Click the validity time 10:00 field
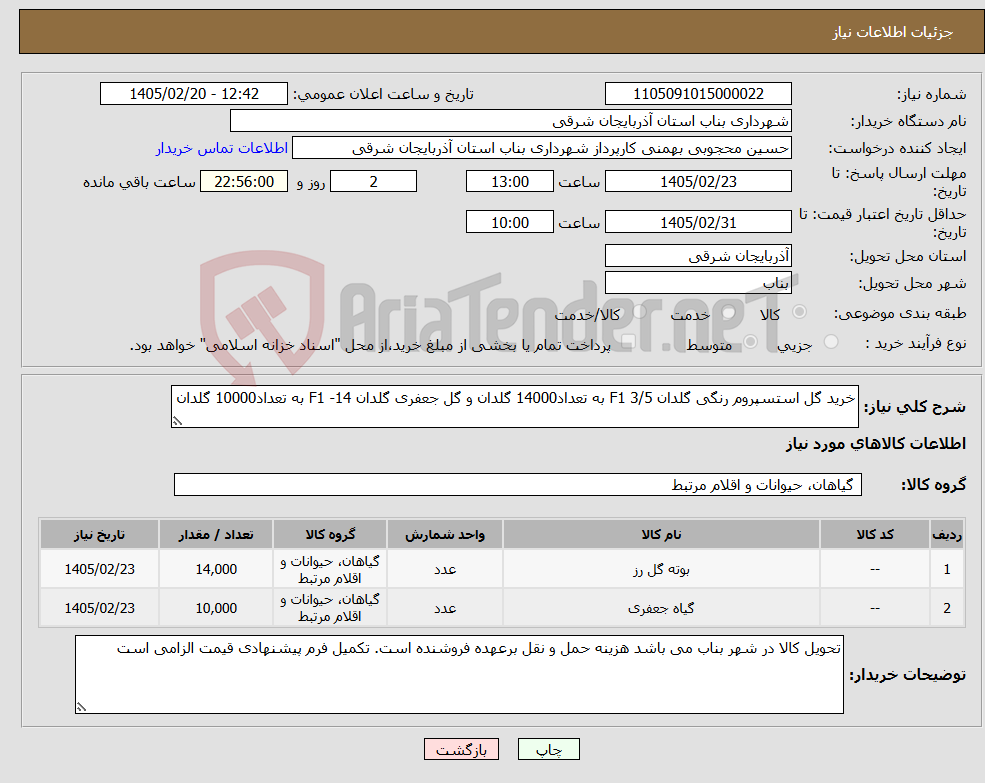 tap(509, 222)
